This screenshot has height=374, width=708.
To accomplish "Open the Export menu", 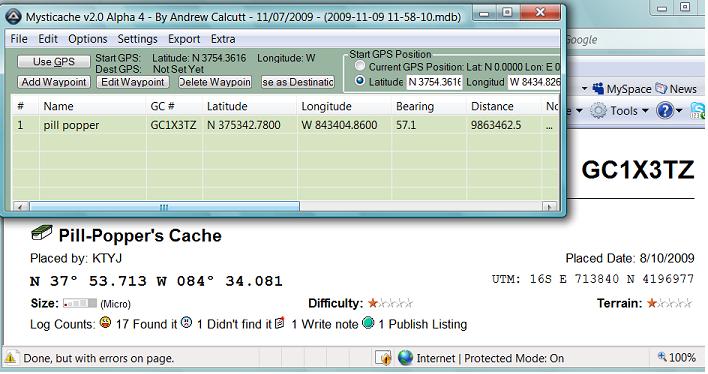I will 184,39.
